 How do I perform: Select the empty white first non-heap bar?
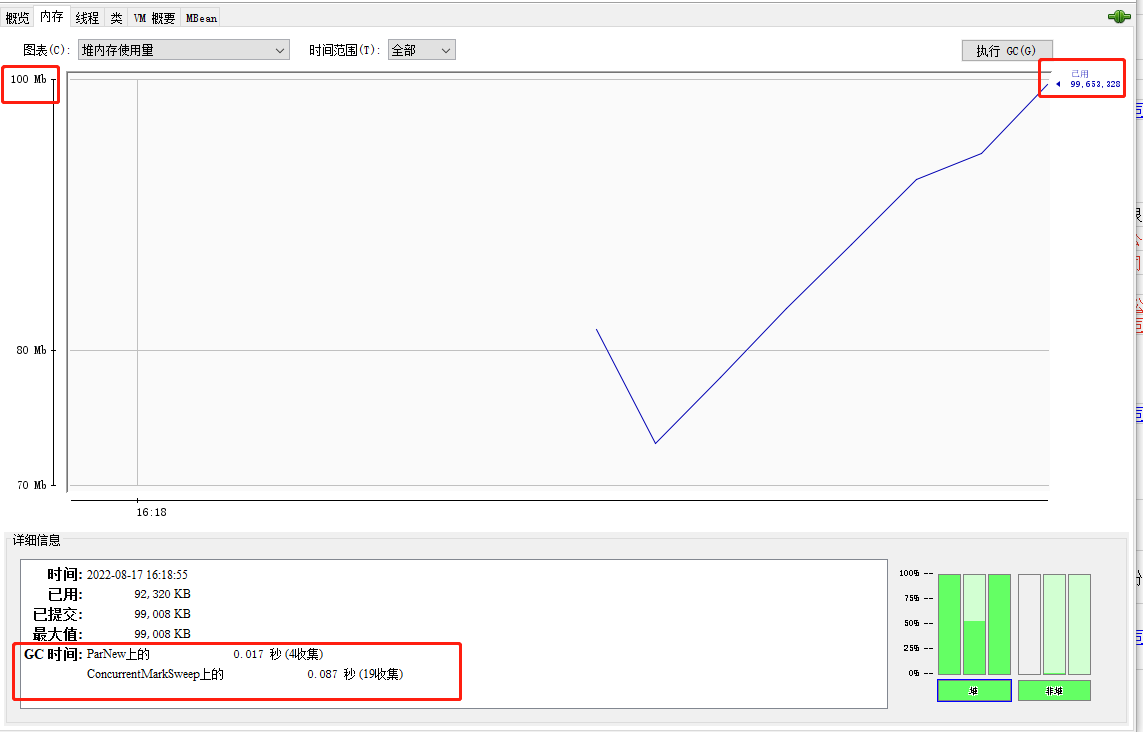(x=1029, y=624)
